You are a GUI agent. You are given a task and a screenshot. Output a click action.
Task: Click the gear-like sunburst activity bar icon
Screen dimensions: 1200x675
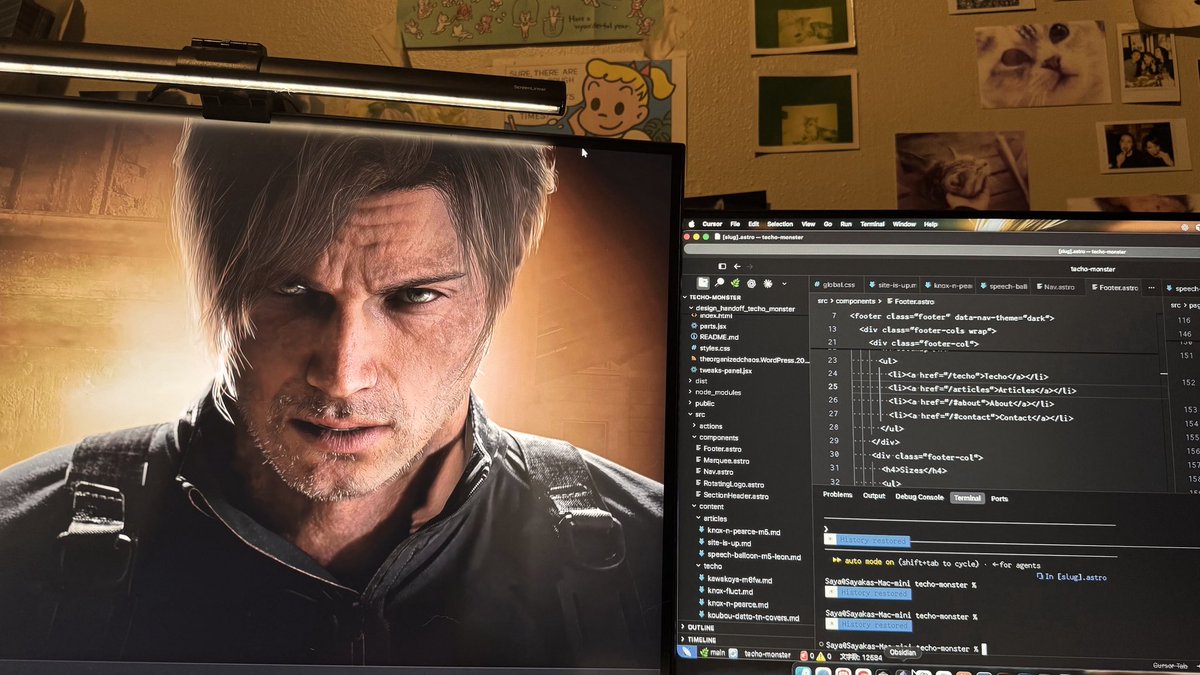tap(767, 284)
